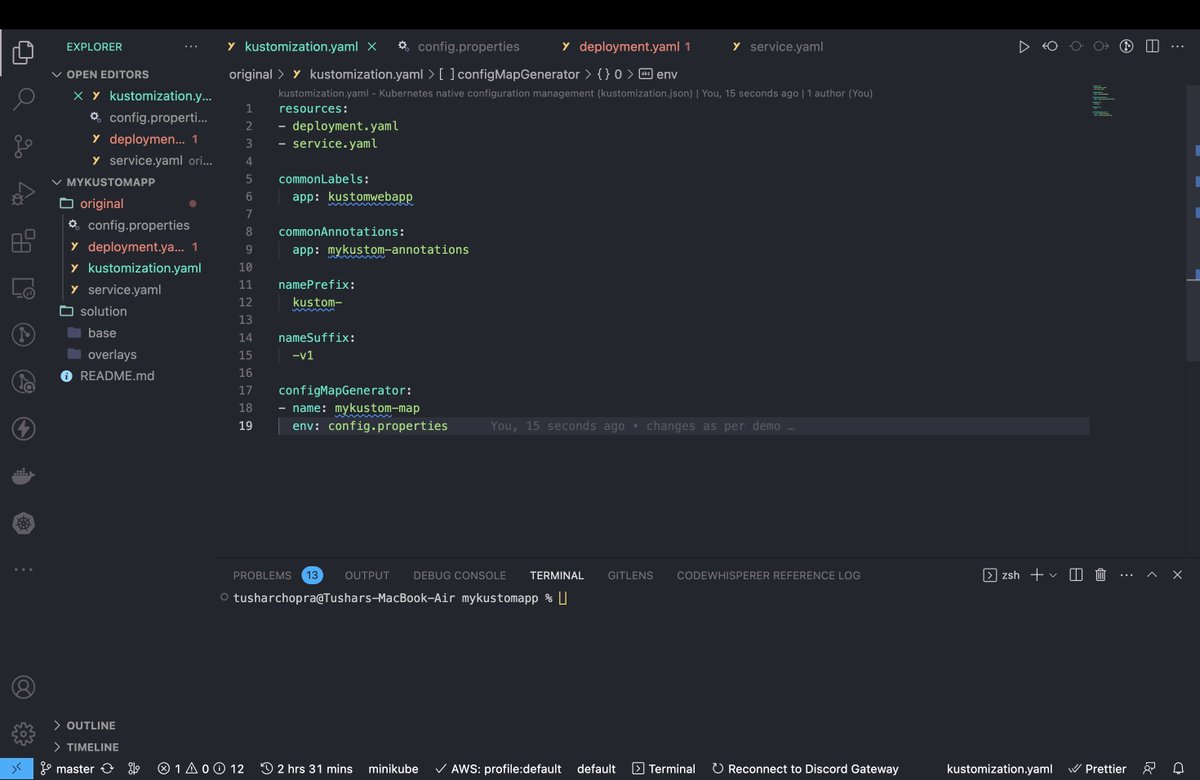Open the Extensions view
Viewport: 1200px width, 780px height.
tap(23, 242)
